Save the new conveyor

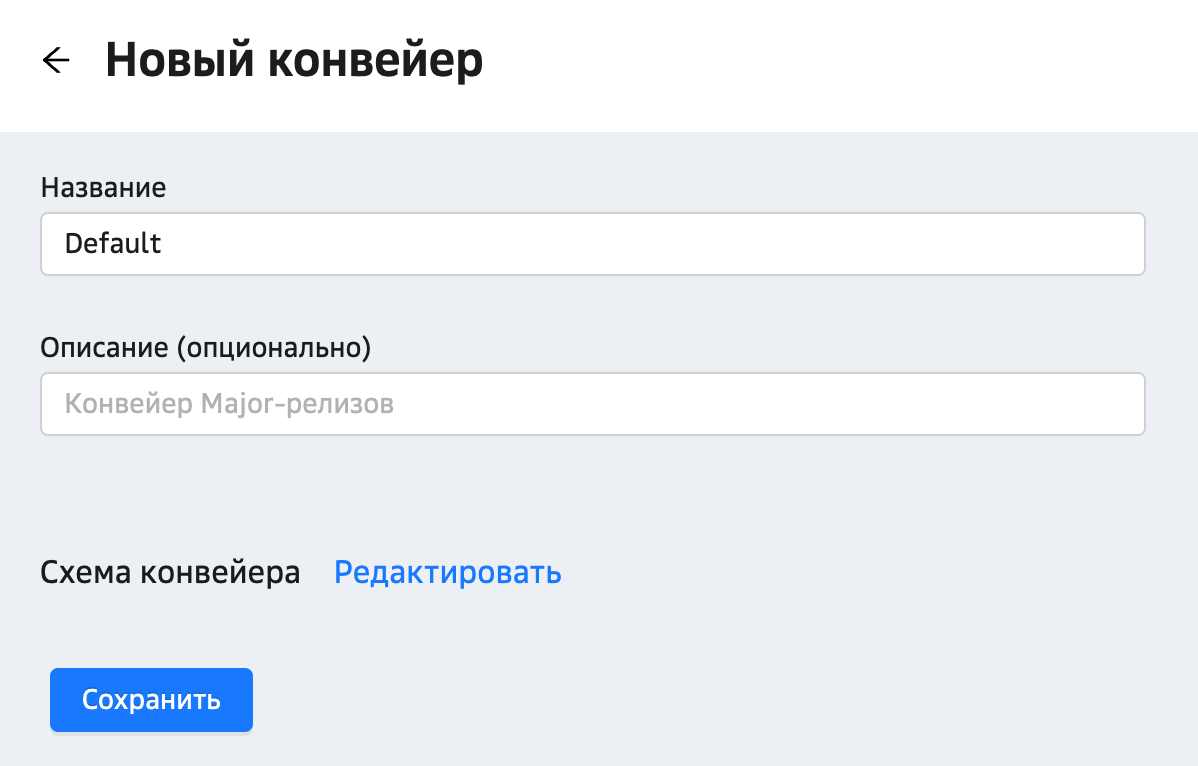pos(151,700)
